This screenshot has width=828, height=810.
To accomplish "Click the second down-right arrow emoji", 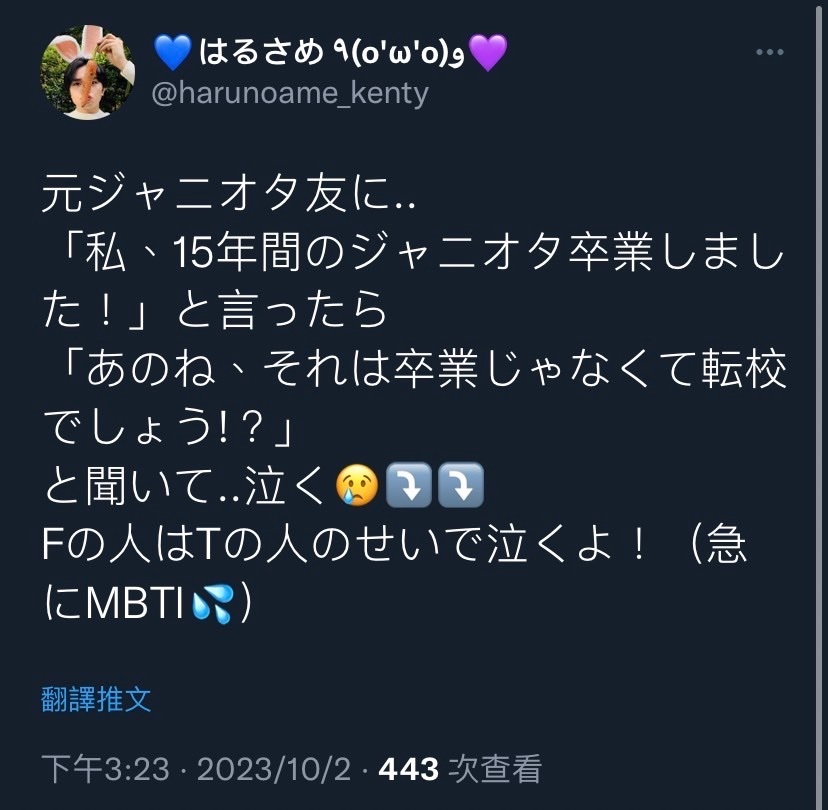I will click(x=460, y=485).
